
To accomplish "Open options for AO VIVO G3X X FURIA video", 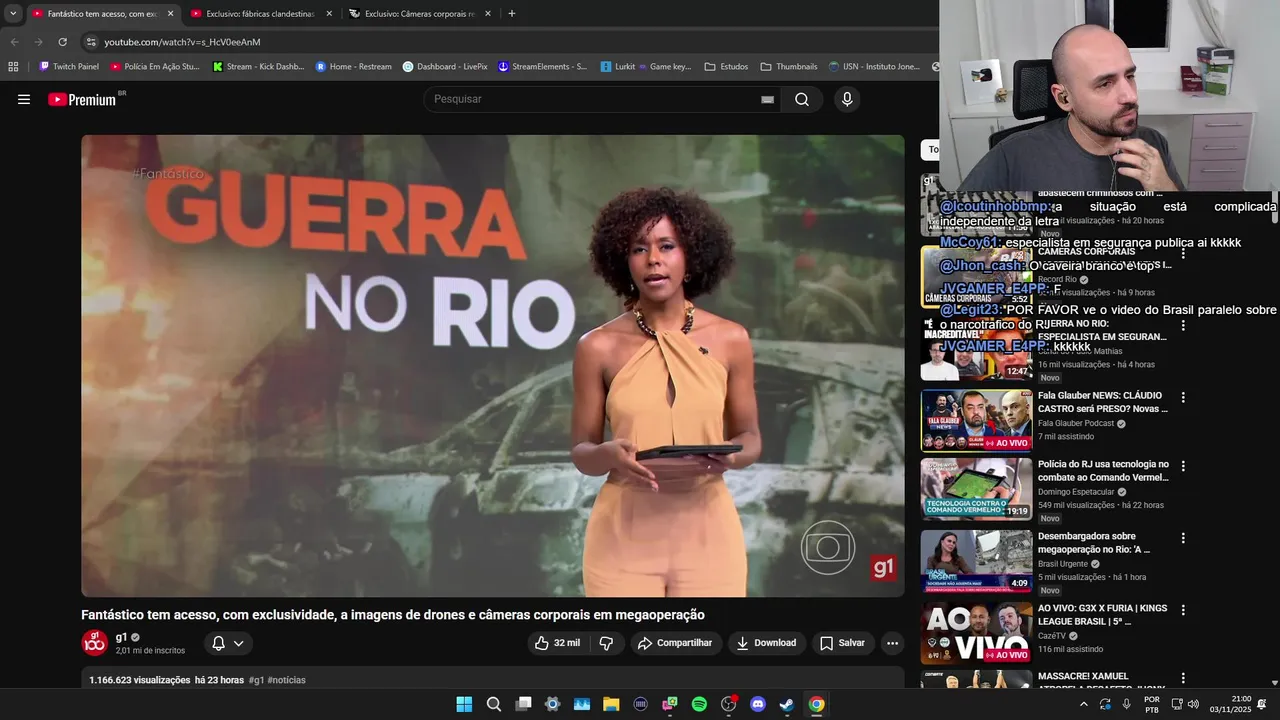I will pos(1183,610).
